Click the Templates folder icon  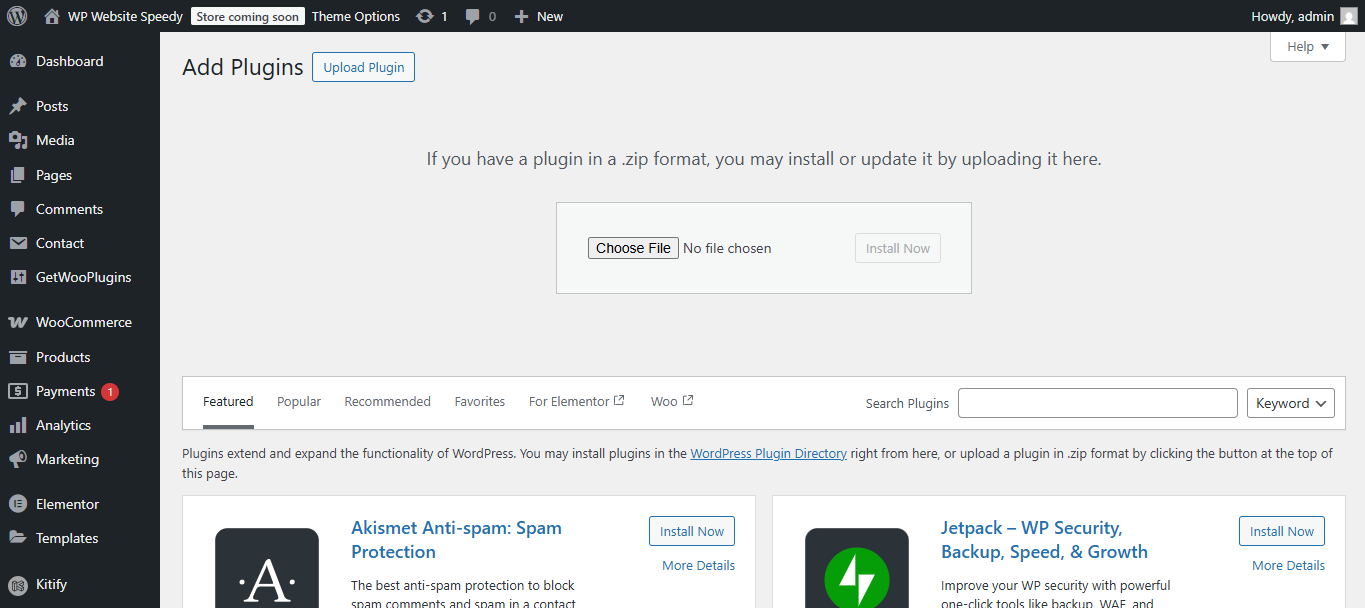click(18, 538)
